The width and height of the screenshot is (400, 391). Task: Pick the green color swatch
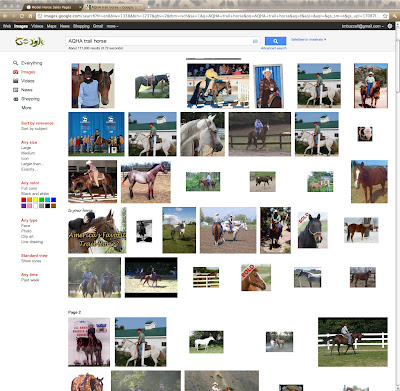(42, 200)
